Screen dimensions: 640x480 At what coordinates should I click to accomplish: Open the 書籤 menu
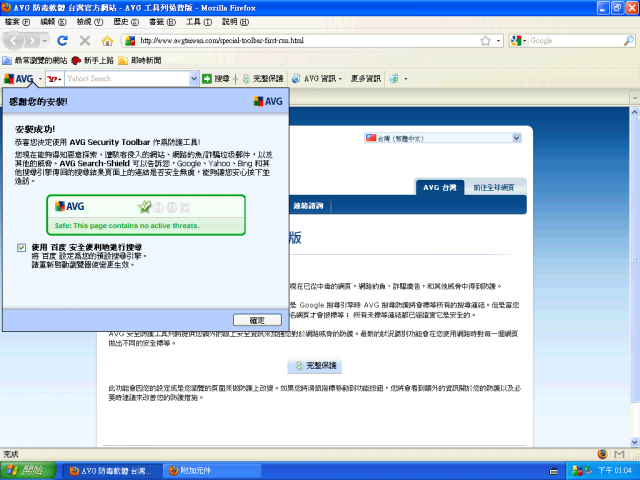click(162, 22)
